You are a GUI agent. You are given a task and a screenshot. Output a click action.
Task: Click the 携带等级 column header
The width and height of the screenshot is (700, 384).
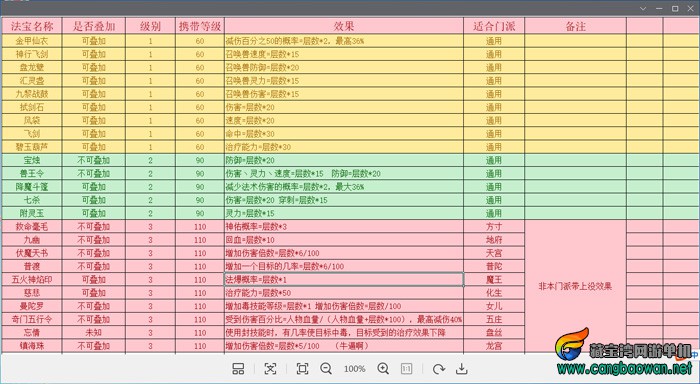[x=200, y=26]
